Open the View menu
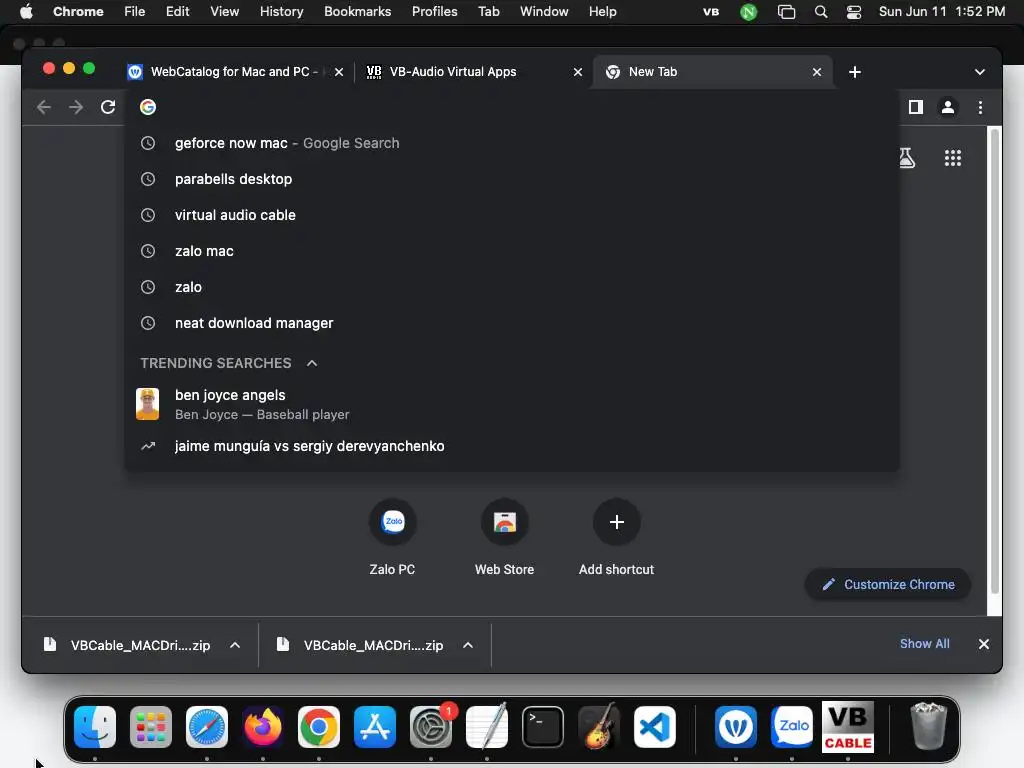This screenshot has height=768, width=1024. pos(224,12)
